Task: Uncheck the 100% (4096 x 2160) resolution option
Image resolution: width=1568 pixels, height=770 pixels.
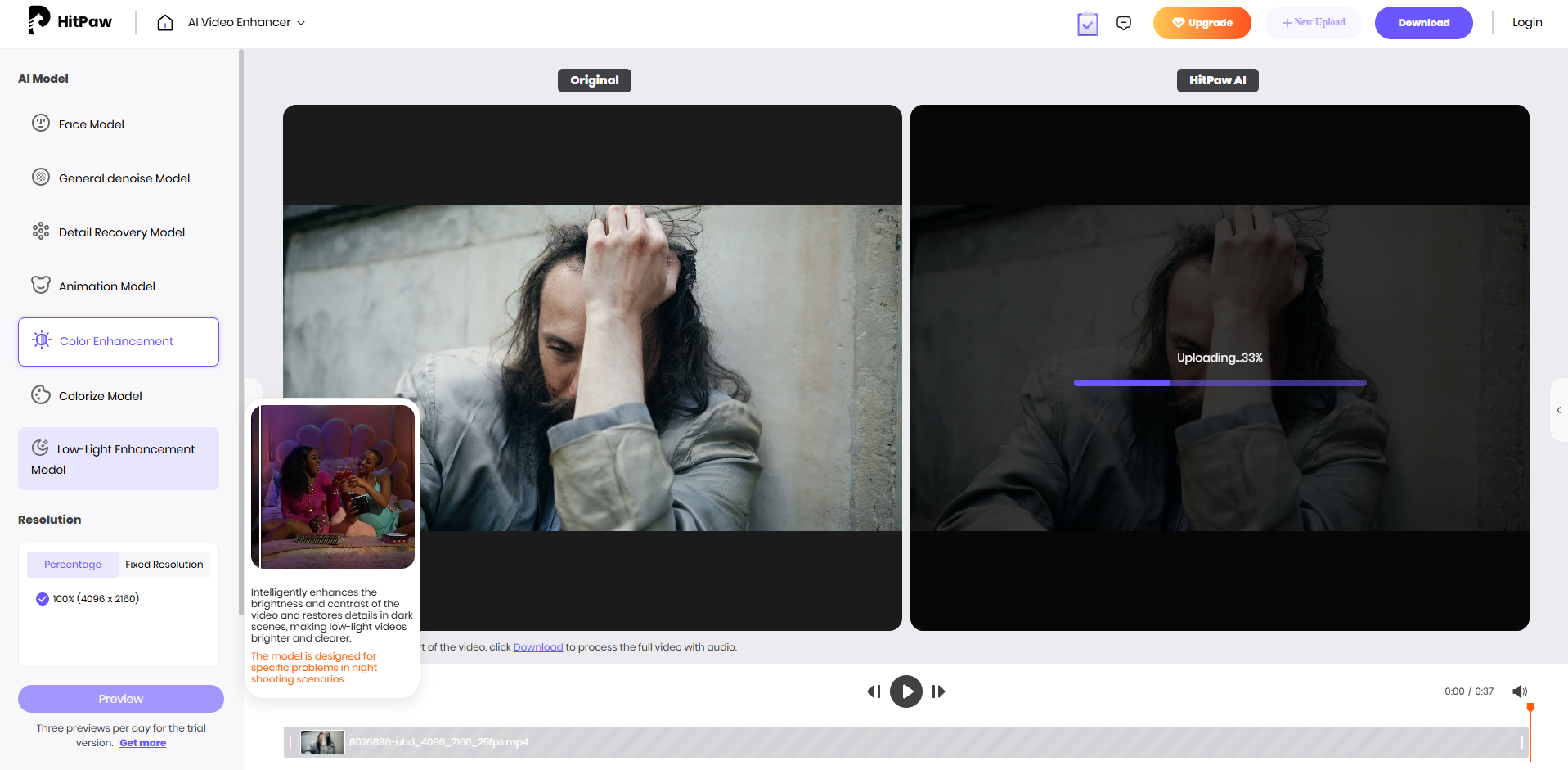Action: [42, 598]
